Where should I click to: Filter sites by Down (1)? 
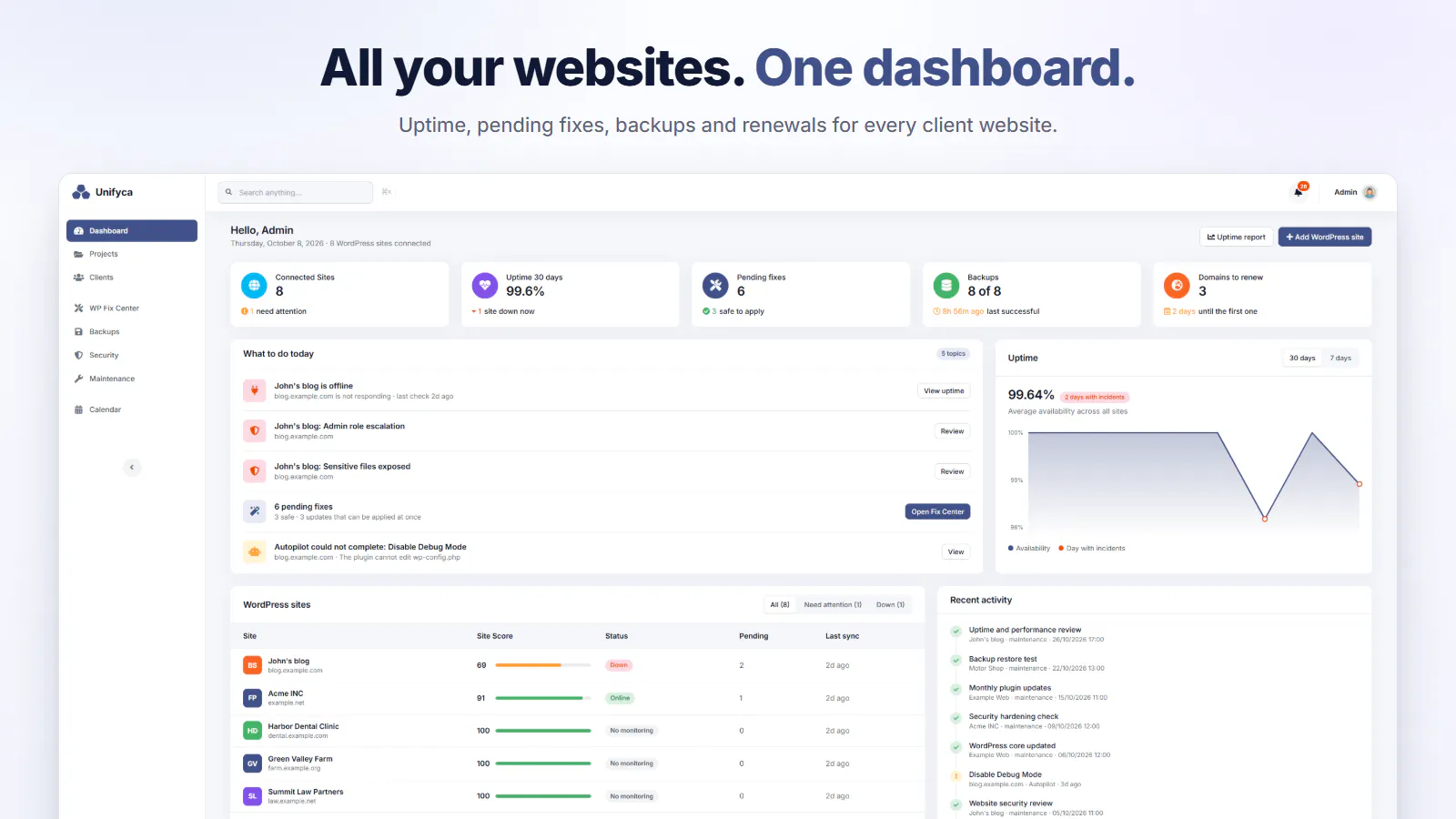(x=890, y=604)
